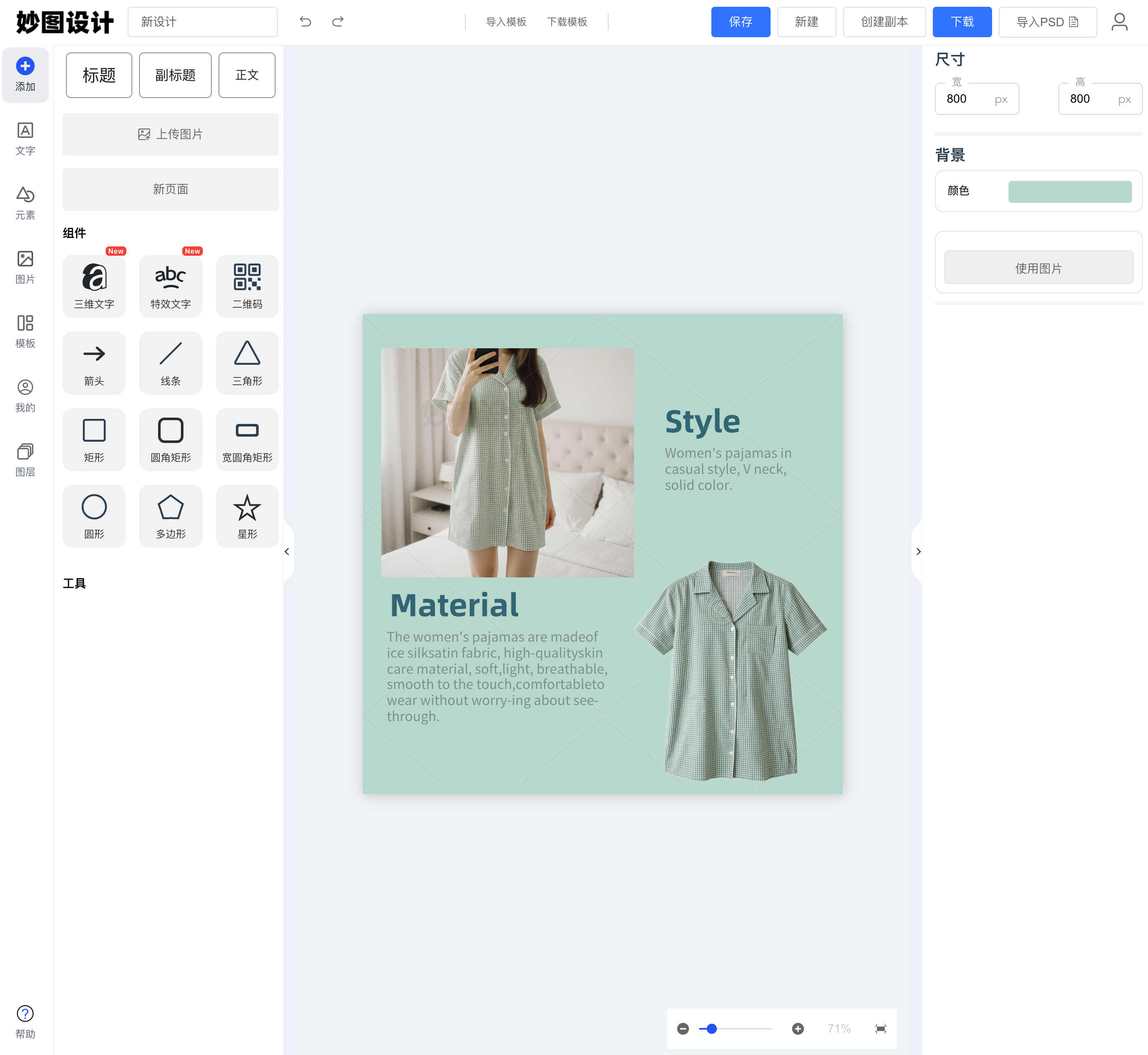
Task: Open the 帮助 help option
Action: (x=25, y=1021)
